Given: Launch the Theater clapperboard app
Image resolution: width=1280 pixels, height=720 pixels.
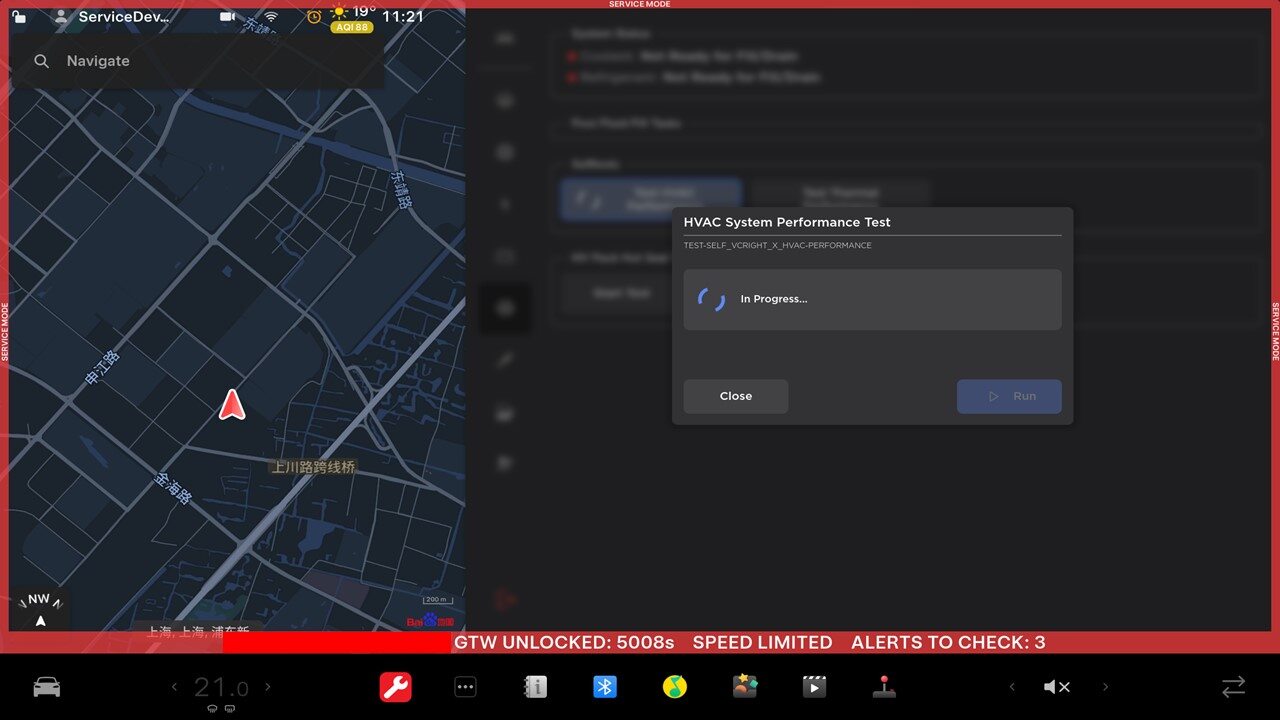Looking at the screenshot, I should (x=814, y=687).
